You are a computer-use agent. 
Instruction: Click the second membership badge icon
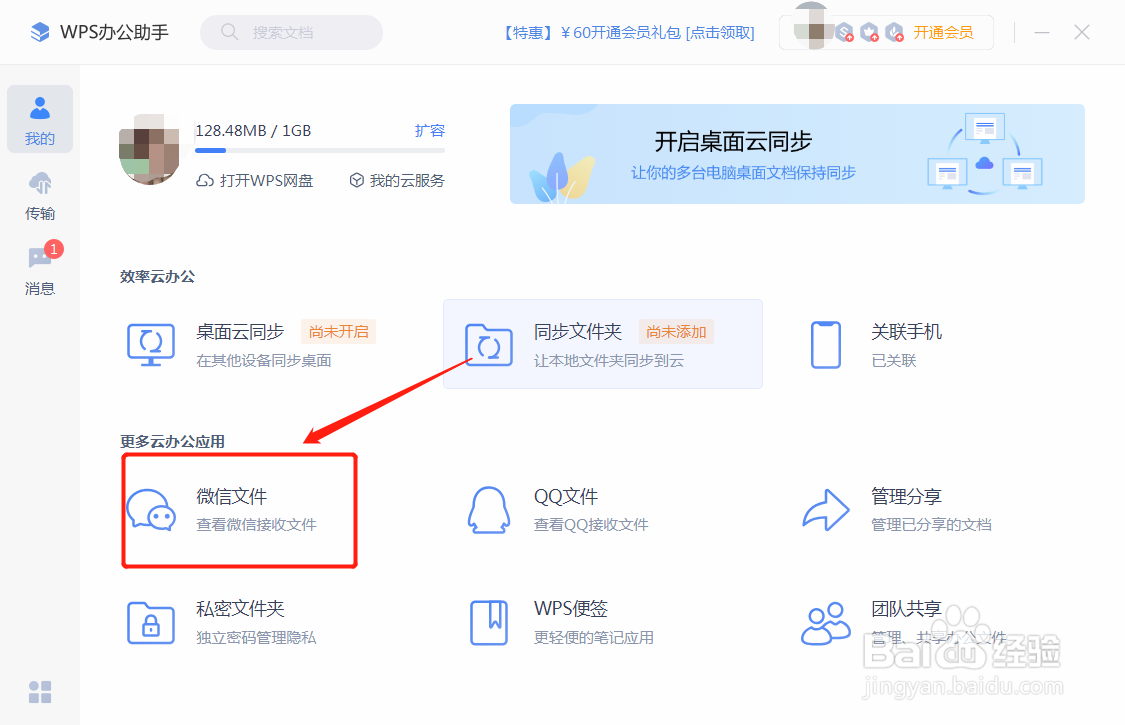(870, 32)
